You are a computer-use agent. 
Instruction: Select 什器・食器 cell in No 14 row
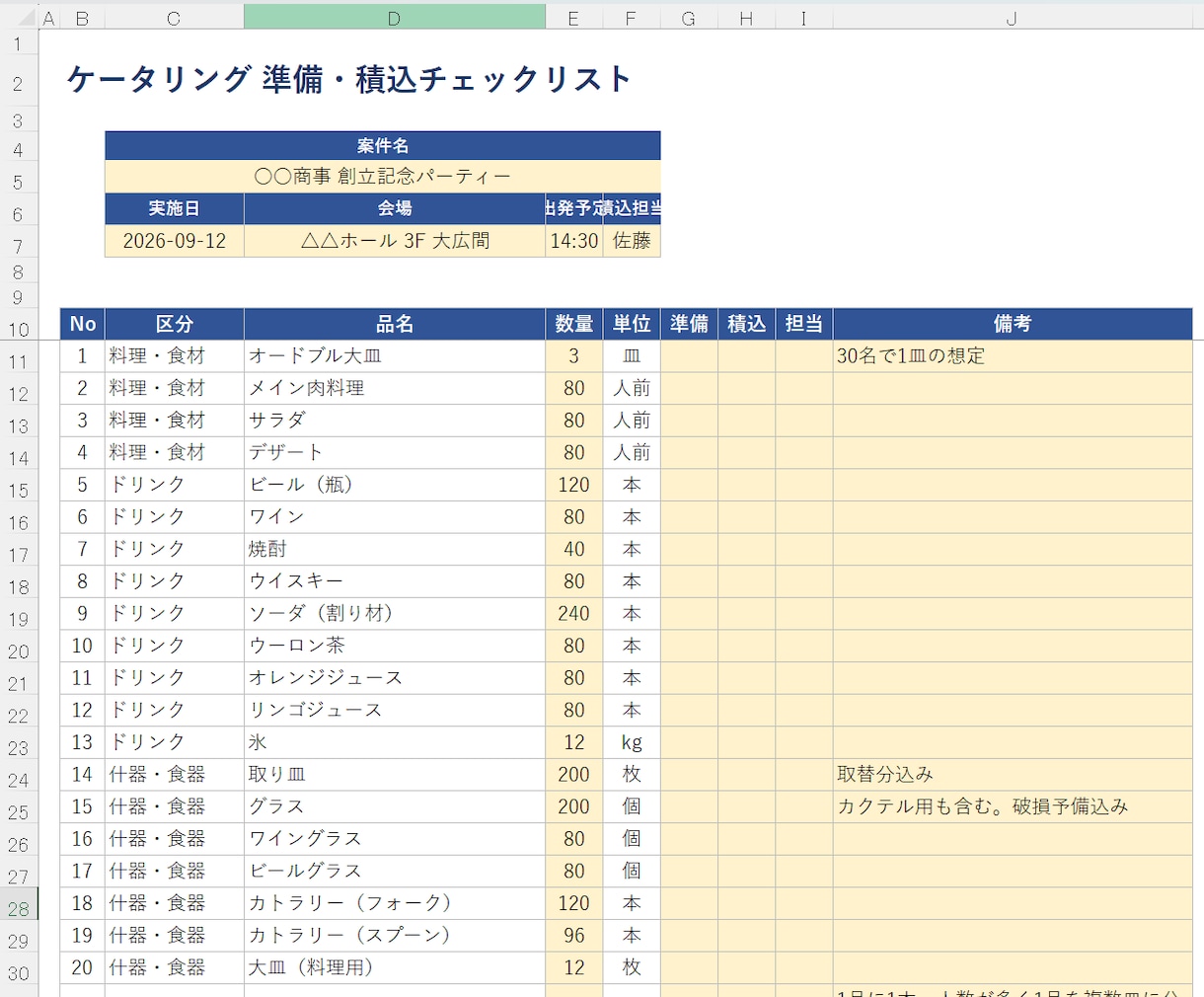coord(175,775)
